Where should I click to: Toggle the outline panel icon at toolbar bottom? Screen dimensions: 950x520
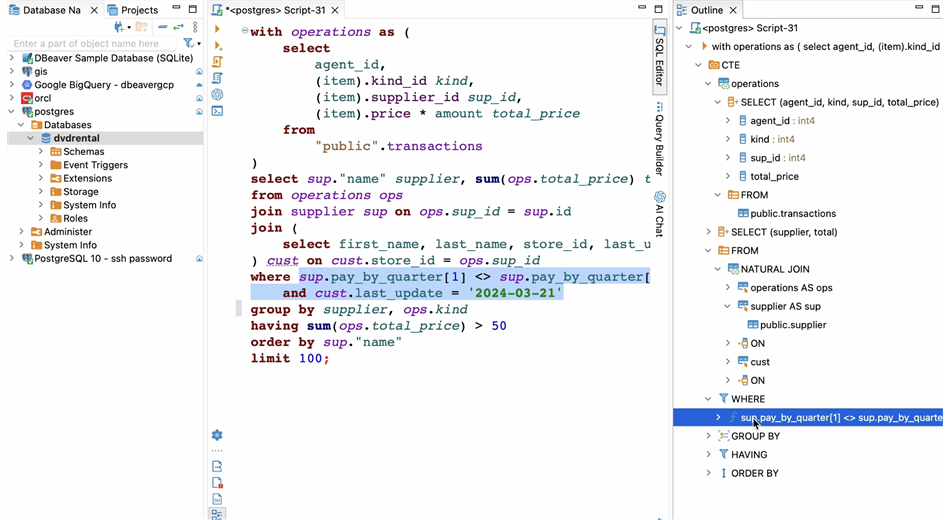[217, 515]
